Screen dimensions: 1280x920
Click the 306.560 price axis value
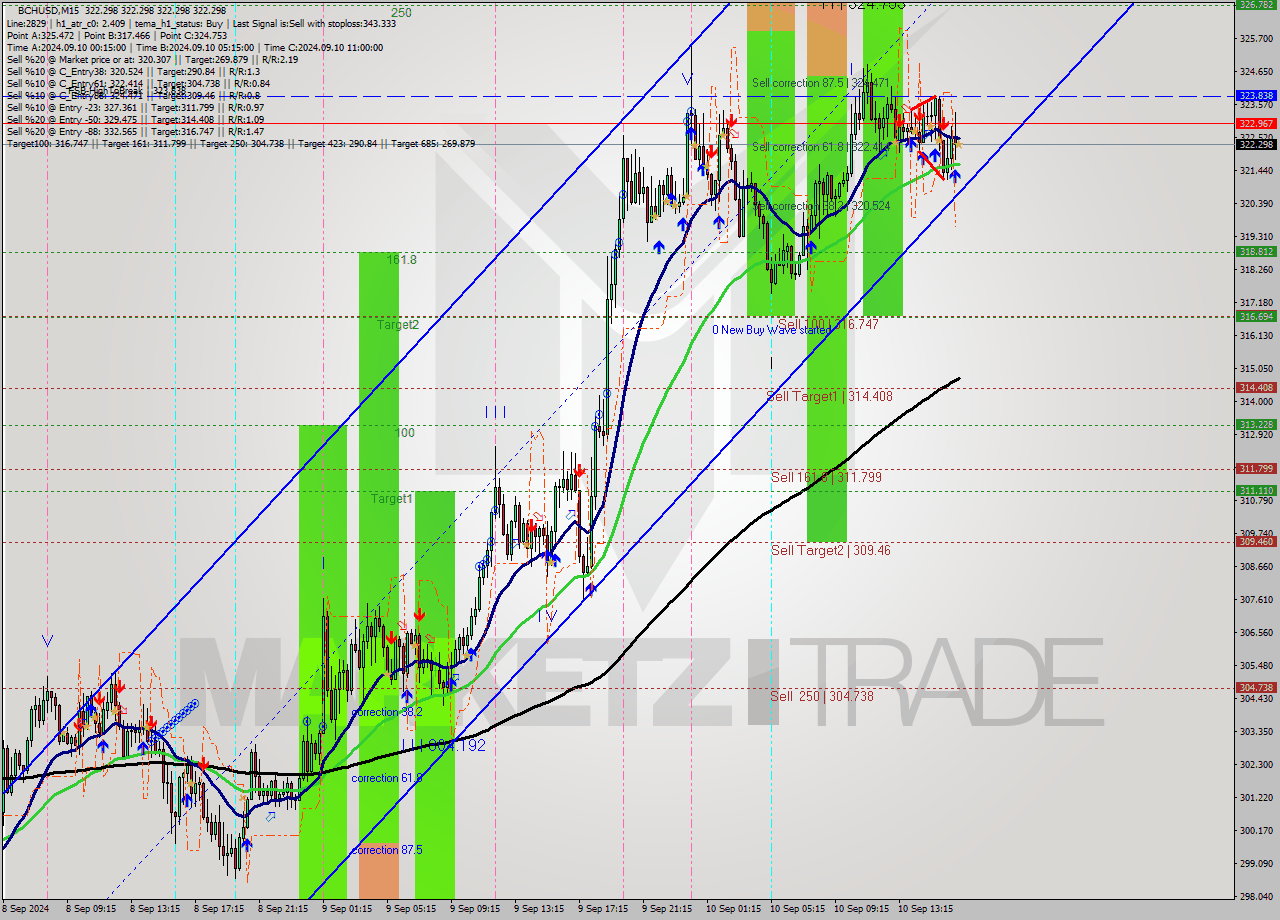[x=1256, y=633]
